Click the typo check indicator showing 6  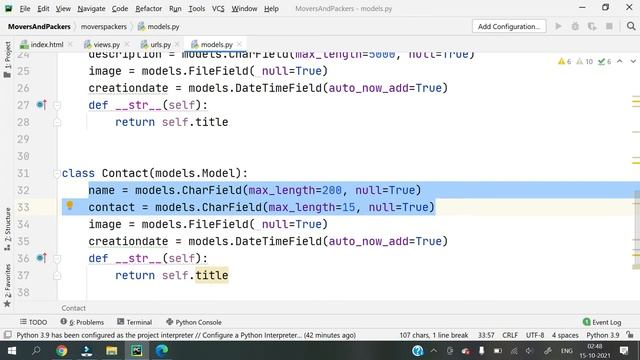(604, 62)
